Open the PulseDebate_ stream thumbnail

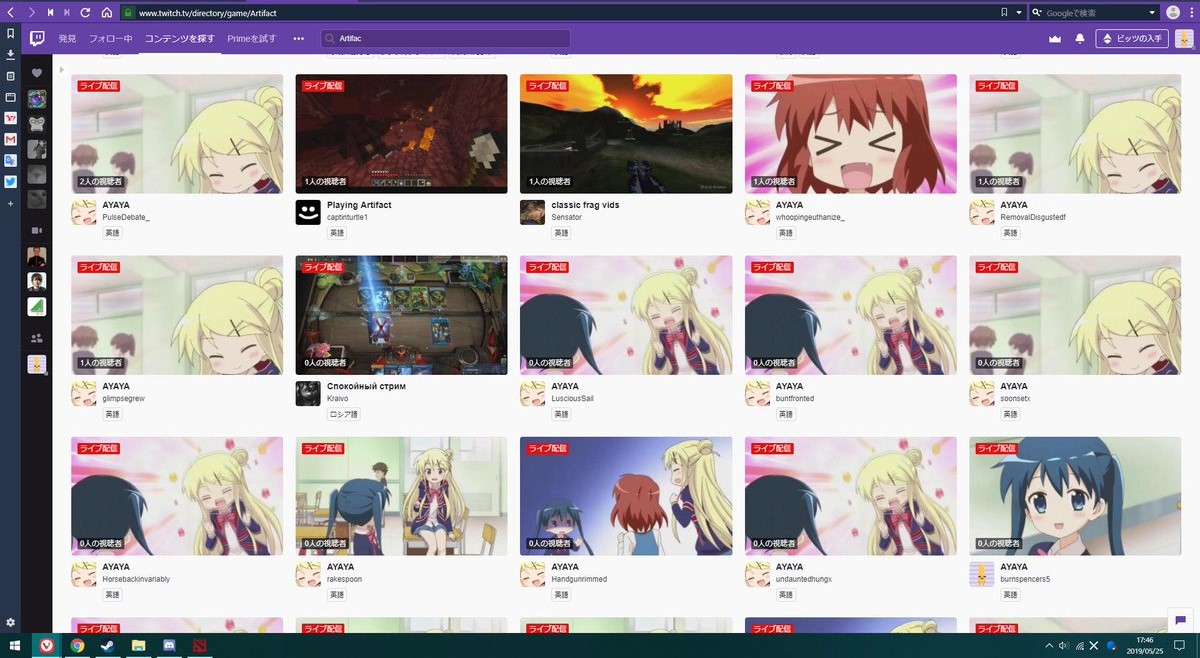click(x=177, y=134)
